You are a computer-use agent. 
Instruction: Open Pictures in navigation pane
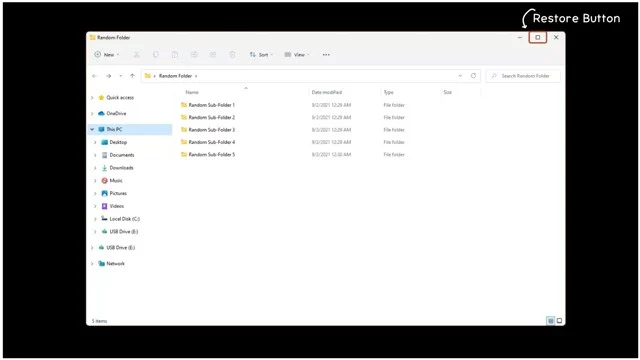click(118, 193)
